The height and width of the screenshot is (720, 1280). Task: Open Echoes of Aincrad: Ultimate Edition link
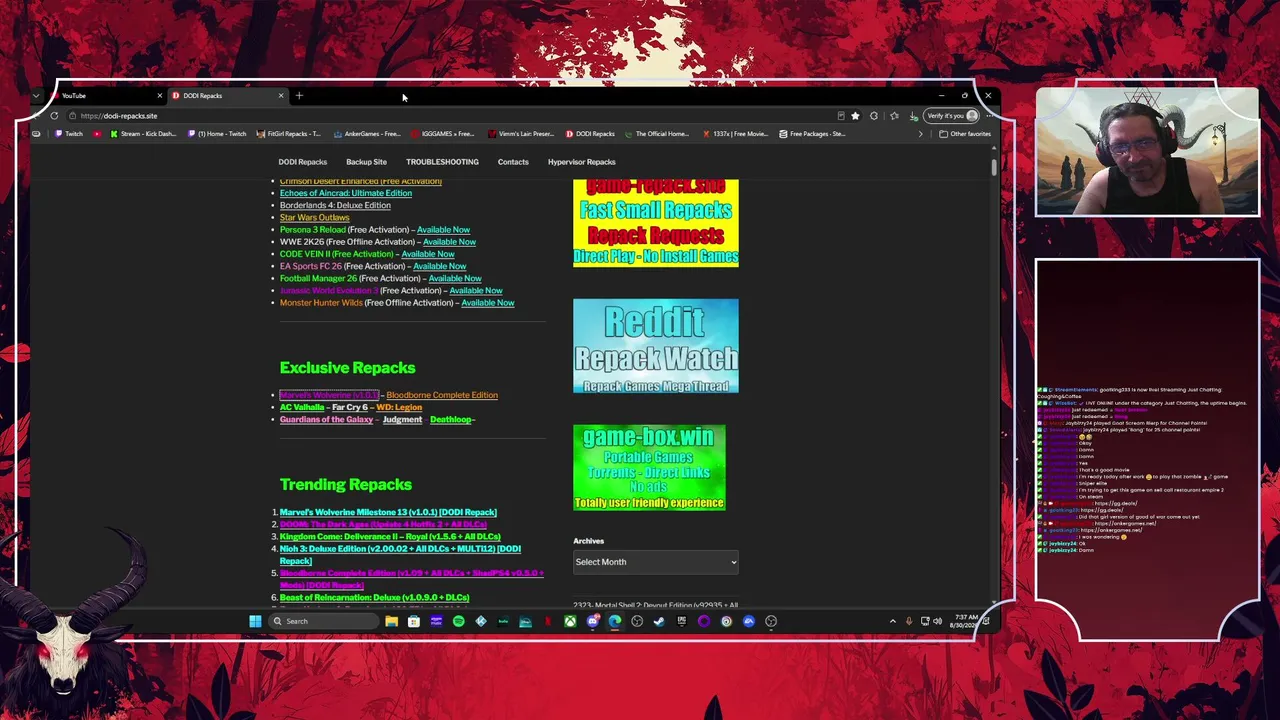(x=346, y=193)
